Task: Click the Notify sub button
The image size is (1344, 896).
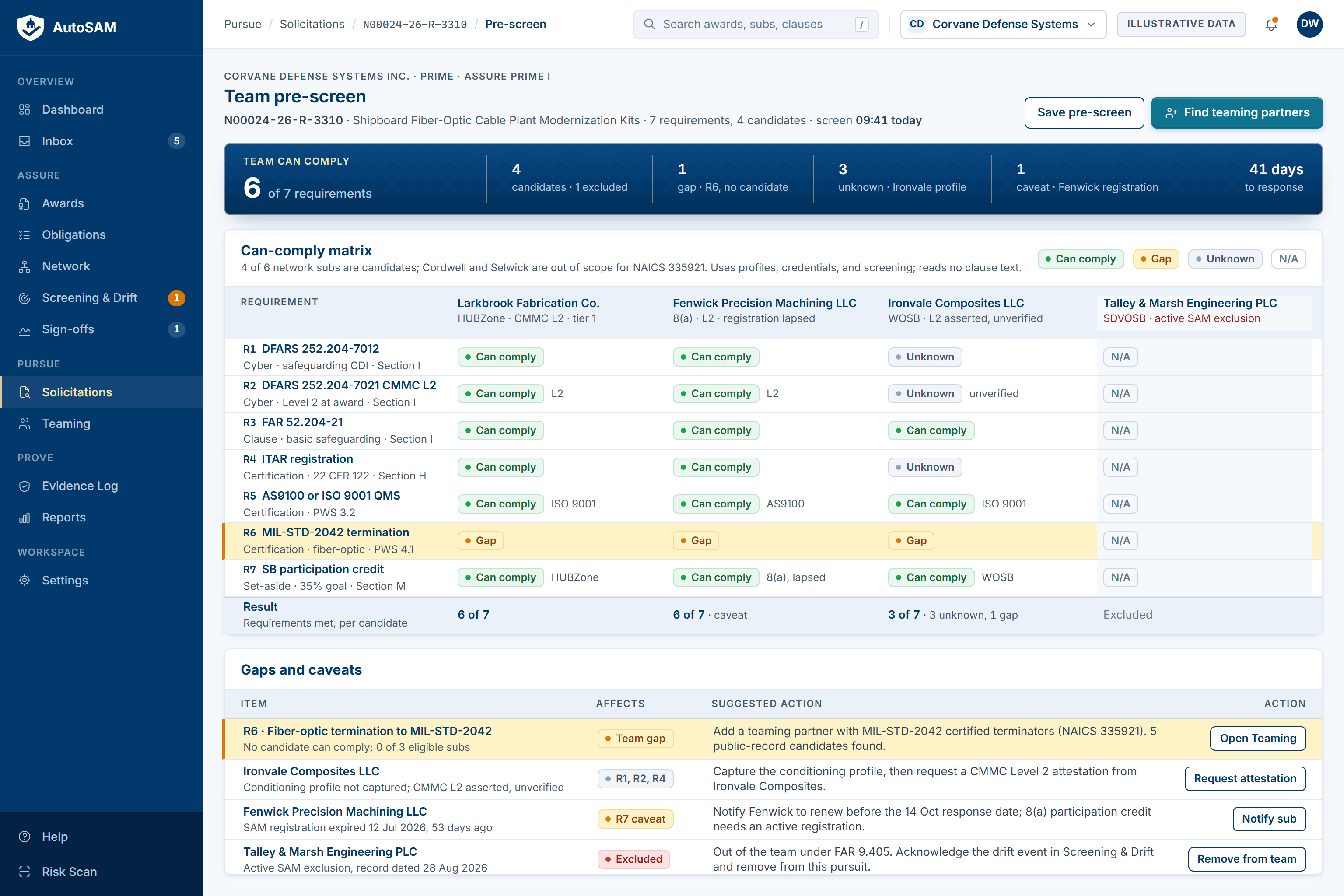Action: 1269,819
